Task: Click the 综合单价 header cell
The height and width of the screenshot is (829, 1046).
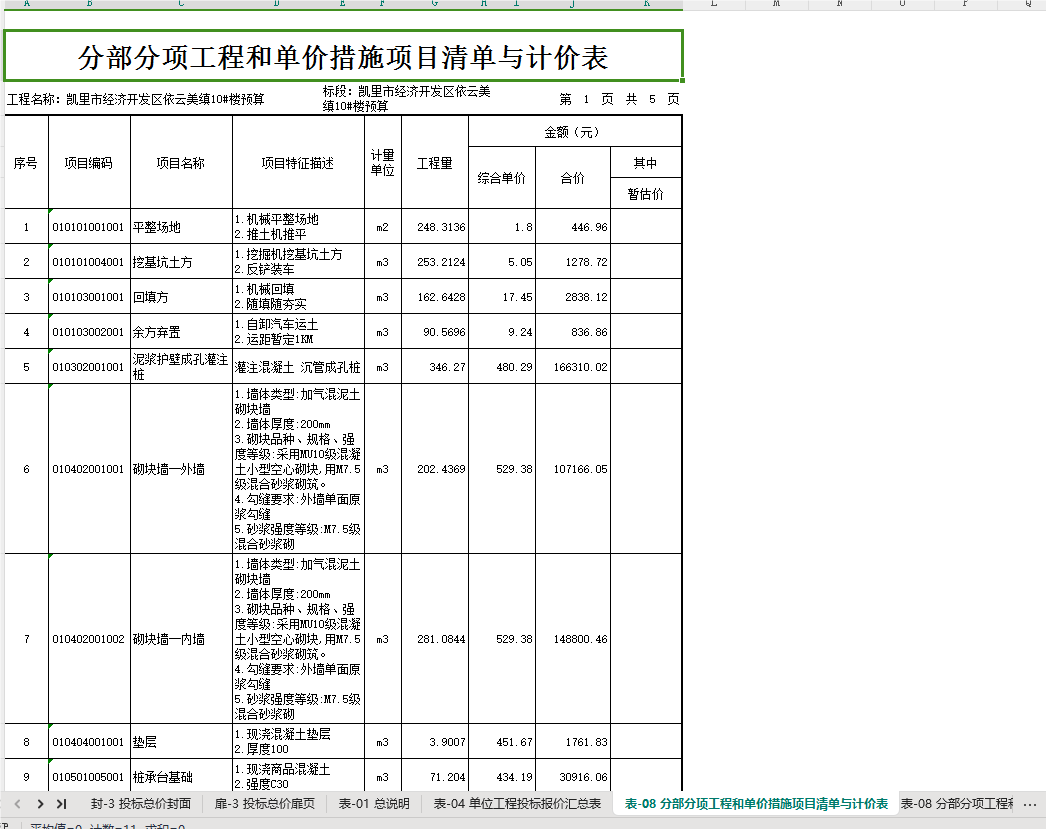Action: pyautogui.click(x=502, y=178)
